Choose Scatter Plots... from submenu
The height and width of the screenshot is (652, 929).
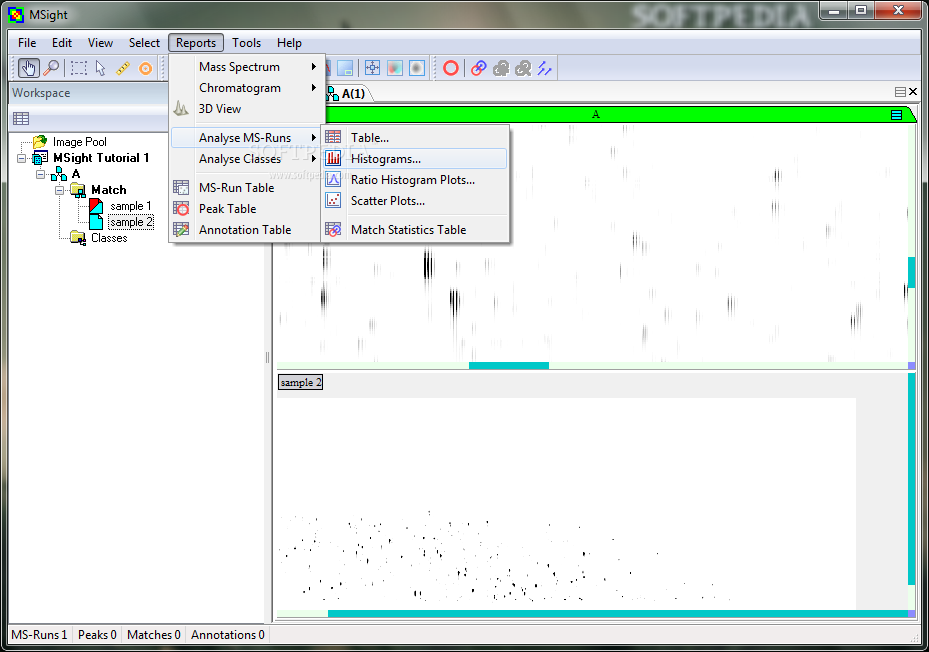[x=415, y=201]
